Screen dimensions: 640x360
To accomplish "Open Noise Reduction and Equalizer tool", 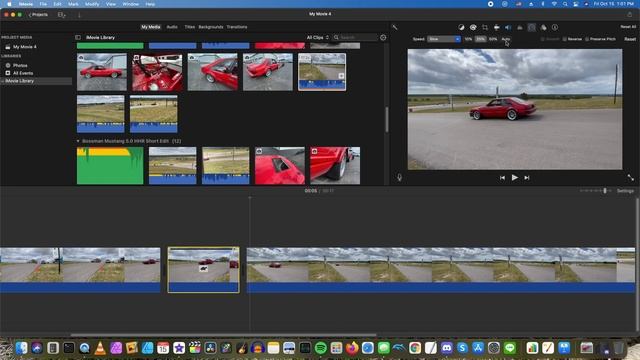I will (520, 27).
